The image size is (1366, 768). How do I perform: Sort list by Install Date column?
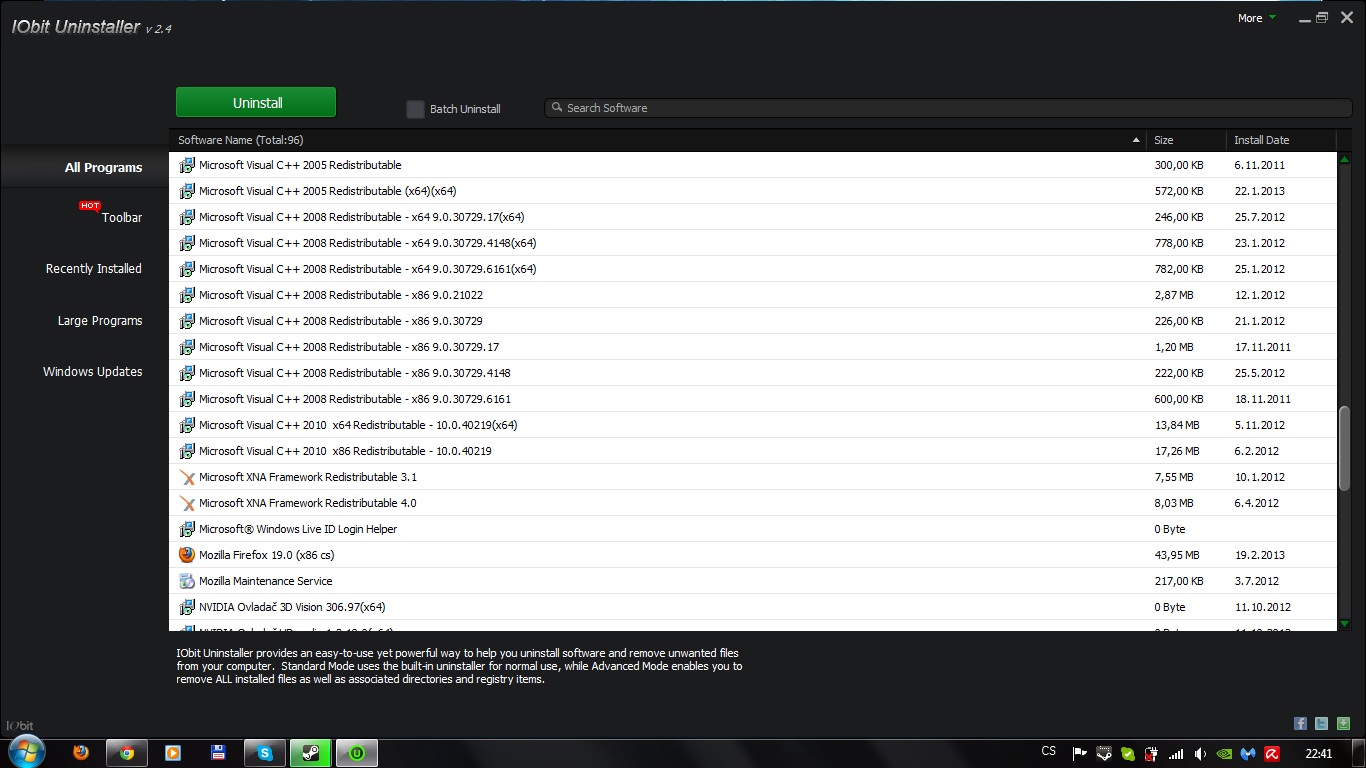1280,140
